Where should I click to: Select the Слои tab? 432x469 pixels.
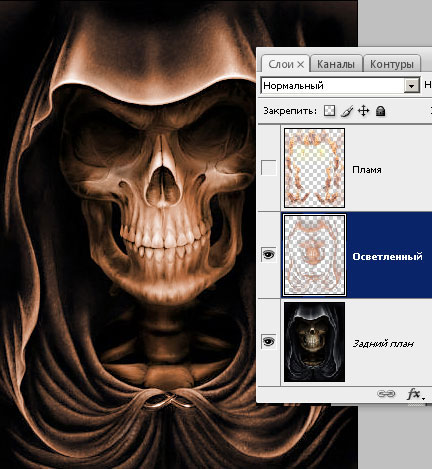point(281,64)
